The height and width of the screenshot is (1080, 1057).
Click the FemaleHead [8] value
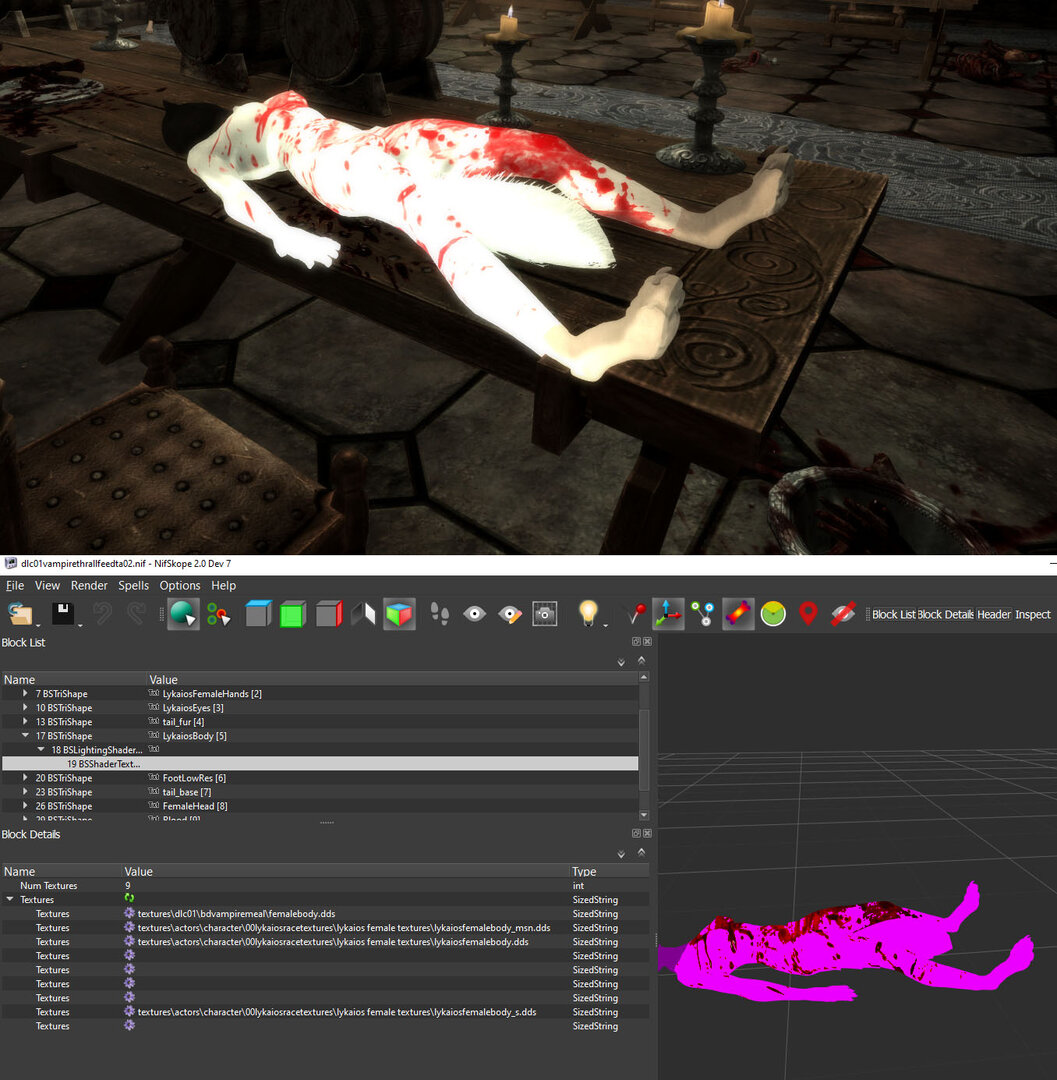click(x=195, y=806)
